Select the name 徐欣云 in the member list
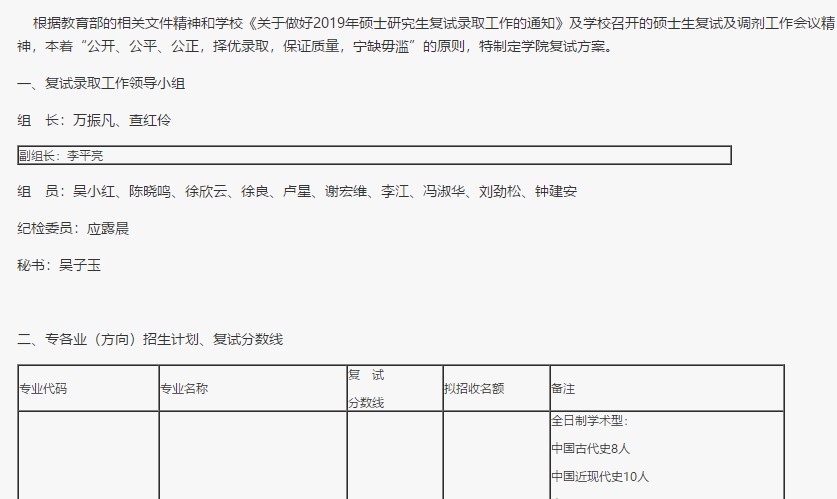 coord(206,192)
